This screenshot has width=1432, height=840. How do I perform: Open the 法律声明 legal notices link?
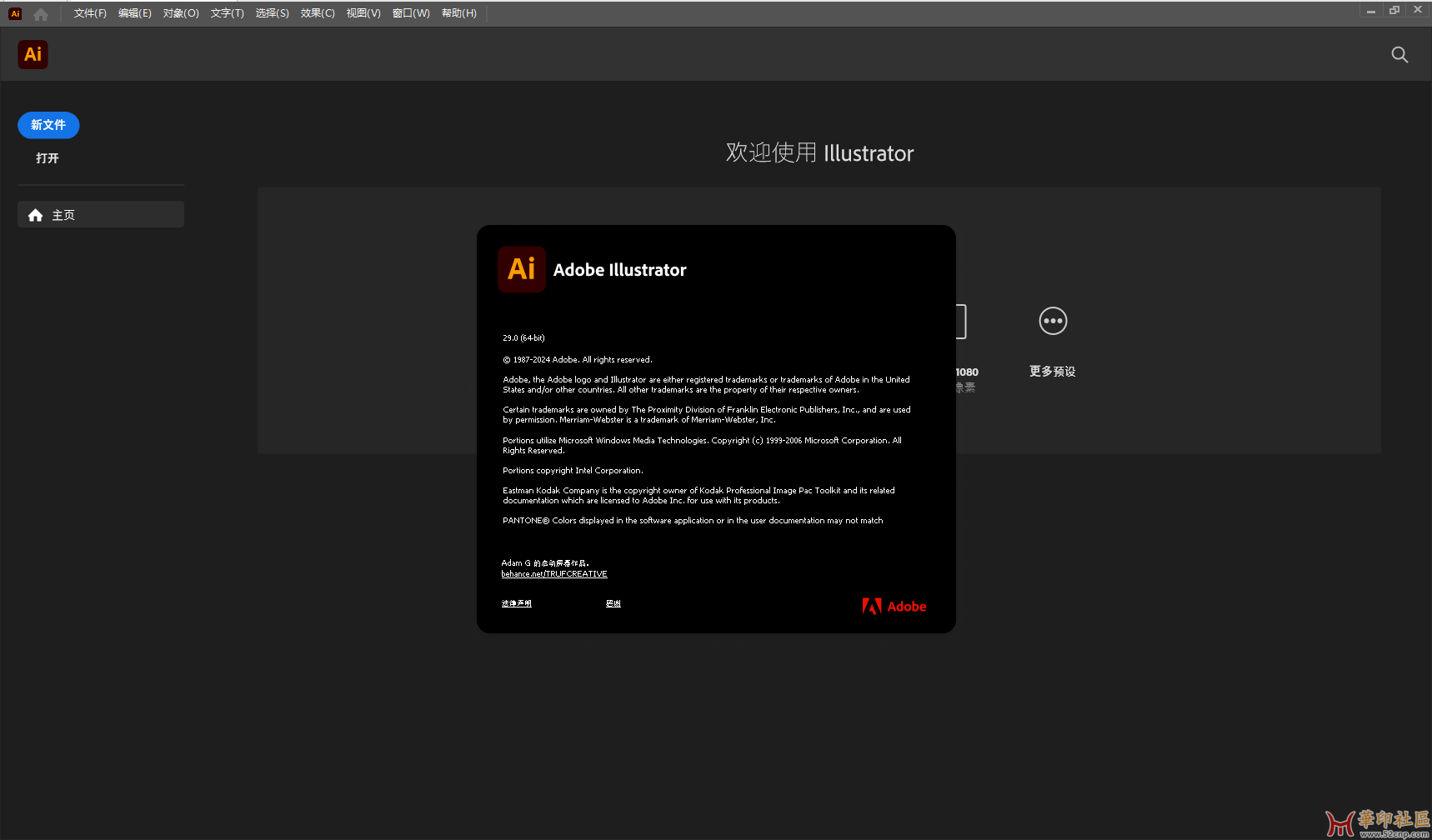coord(517,603)
